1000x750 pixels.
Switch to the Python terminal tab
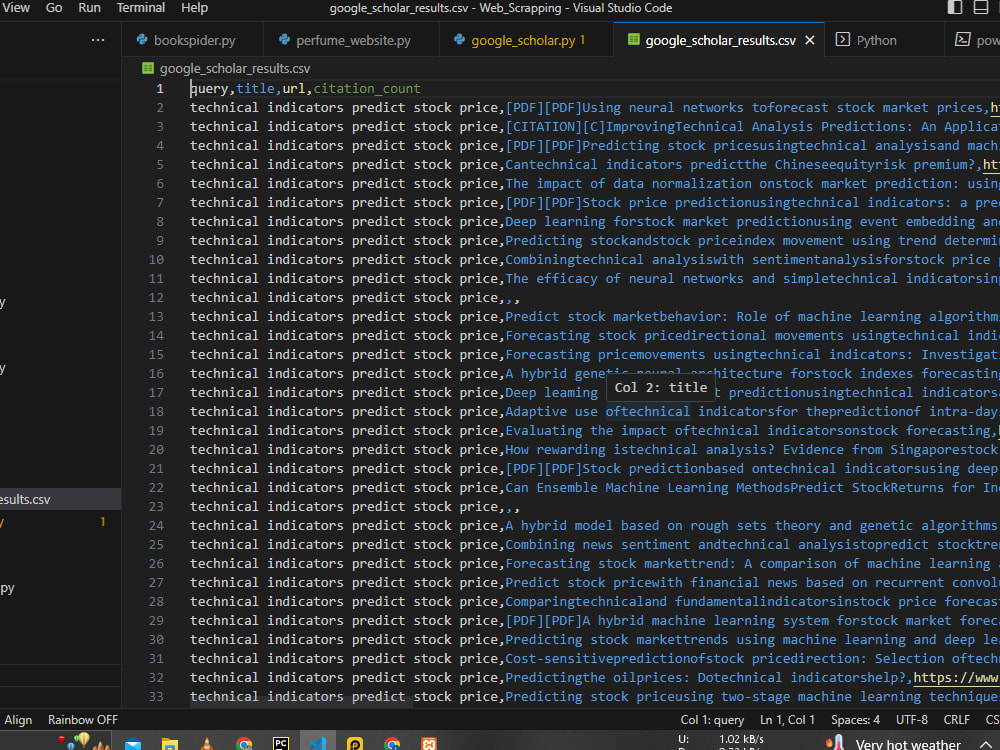[884, 40]
